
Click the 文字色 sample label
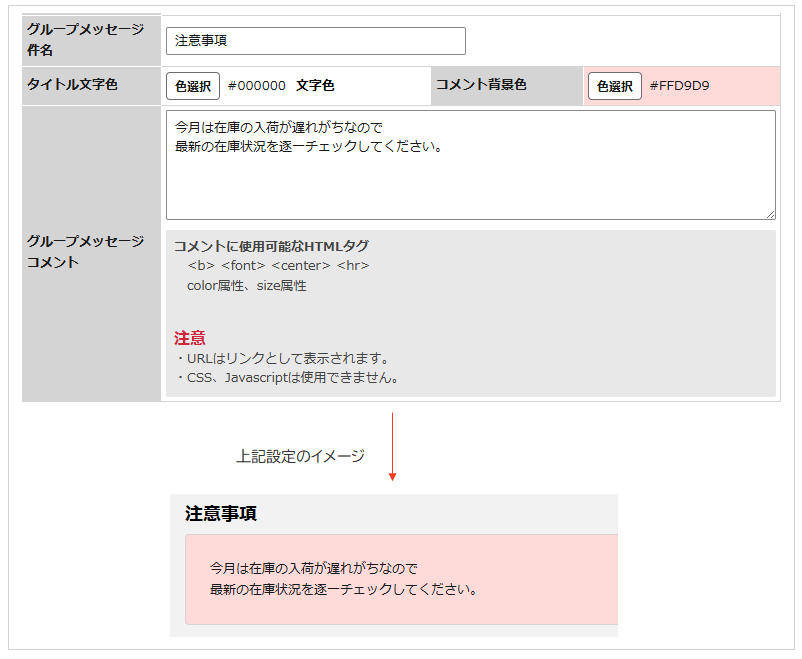tap(315, 85)
